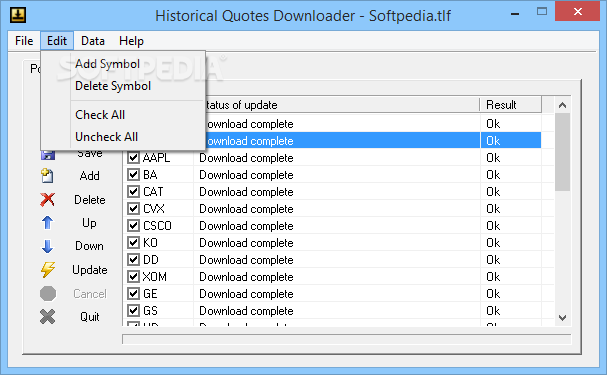Click the XOM symbol name

point(154,277)
